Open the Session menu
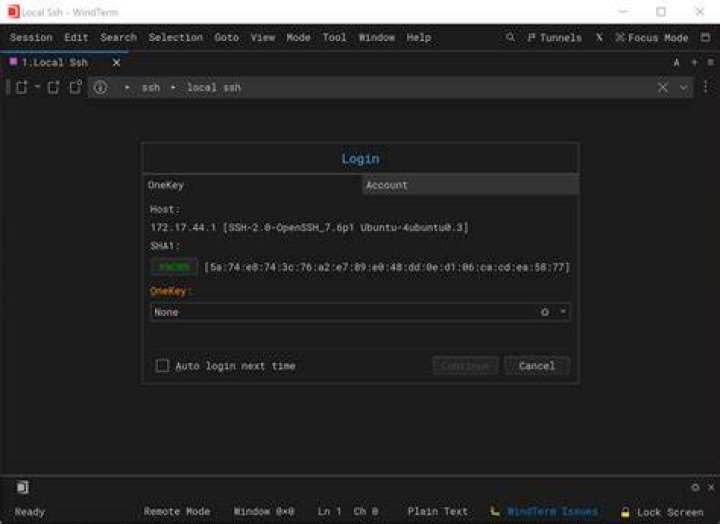The image size is (720, 524). point(31,38)
